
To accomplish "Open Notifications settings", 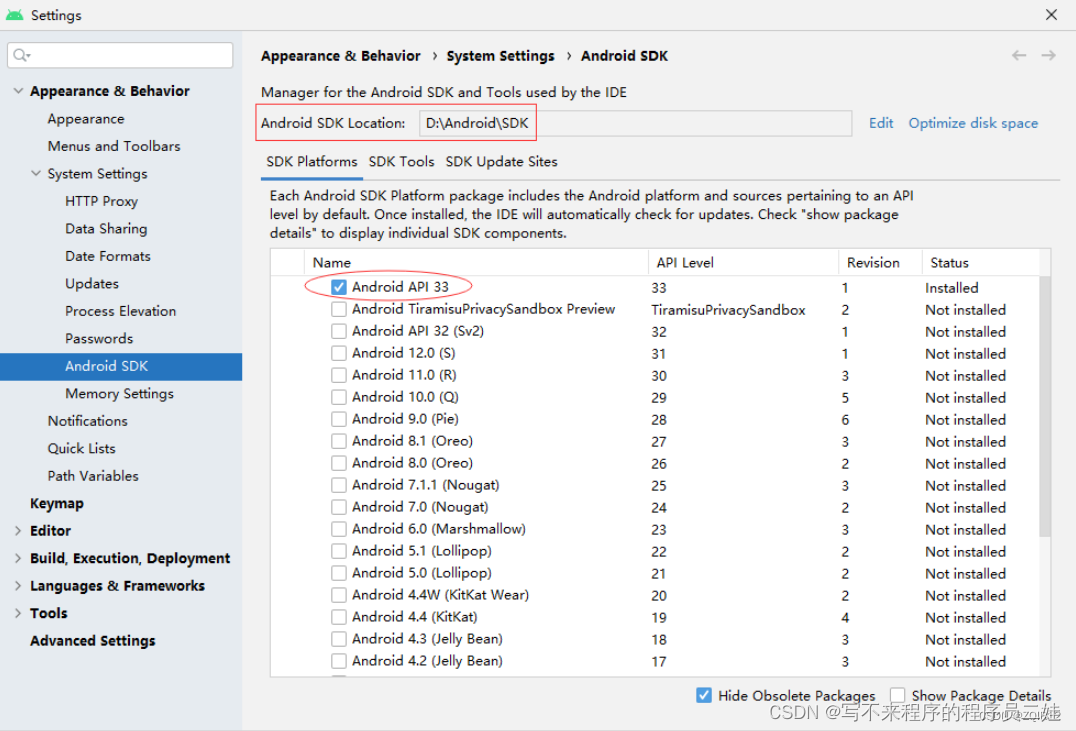I will (87, 421).
